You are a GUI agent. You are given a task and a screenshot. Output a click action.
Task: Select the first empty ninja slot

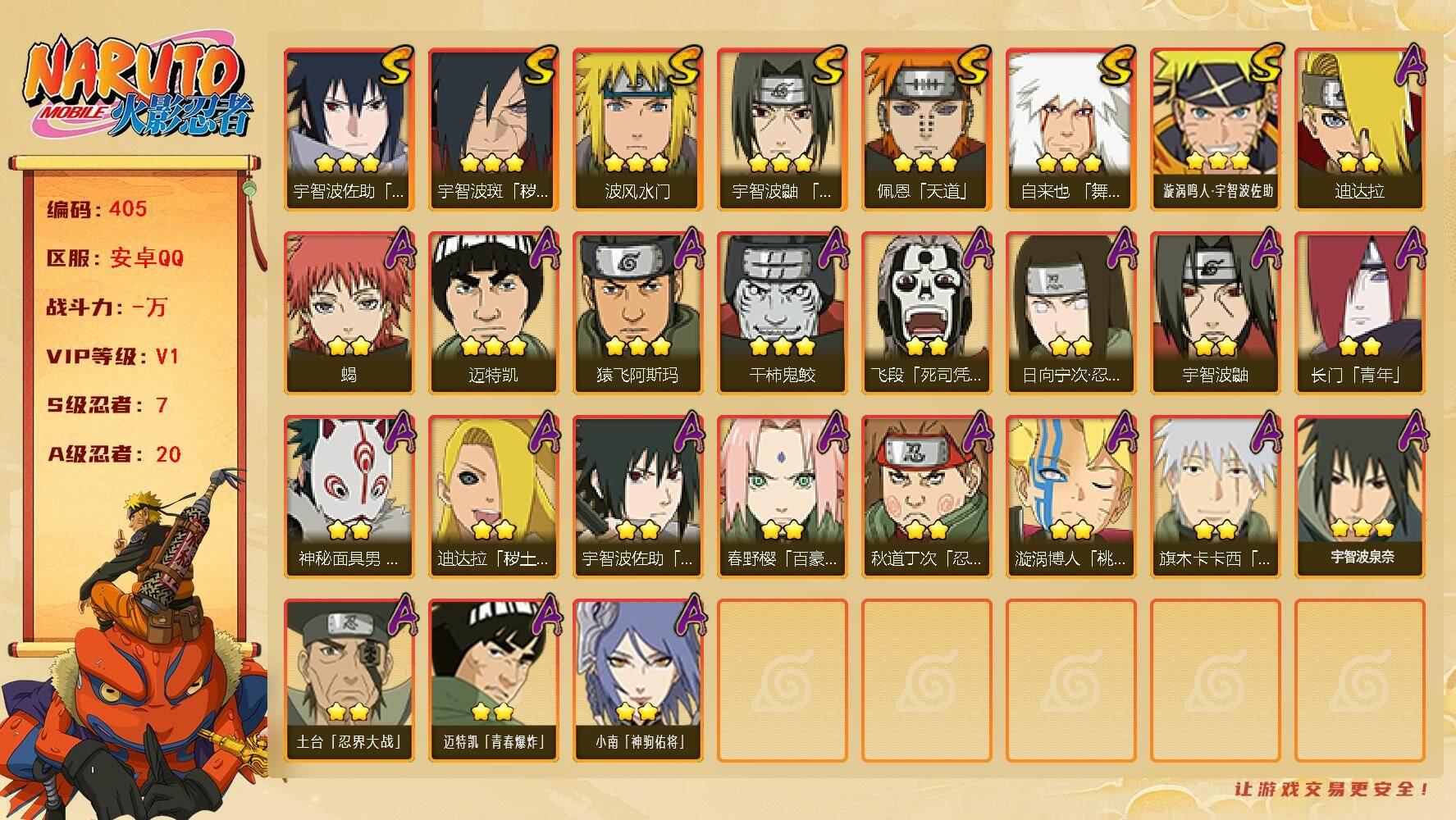click(782, 681)
